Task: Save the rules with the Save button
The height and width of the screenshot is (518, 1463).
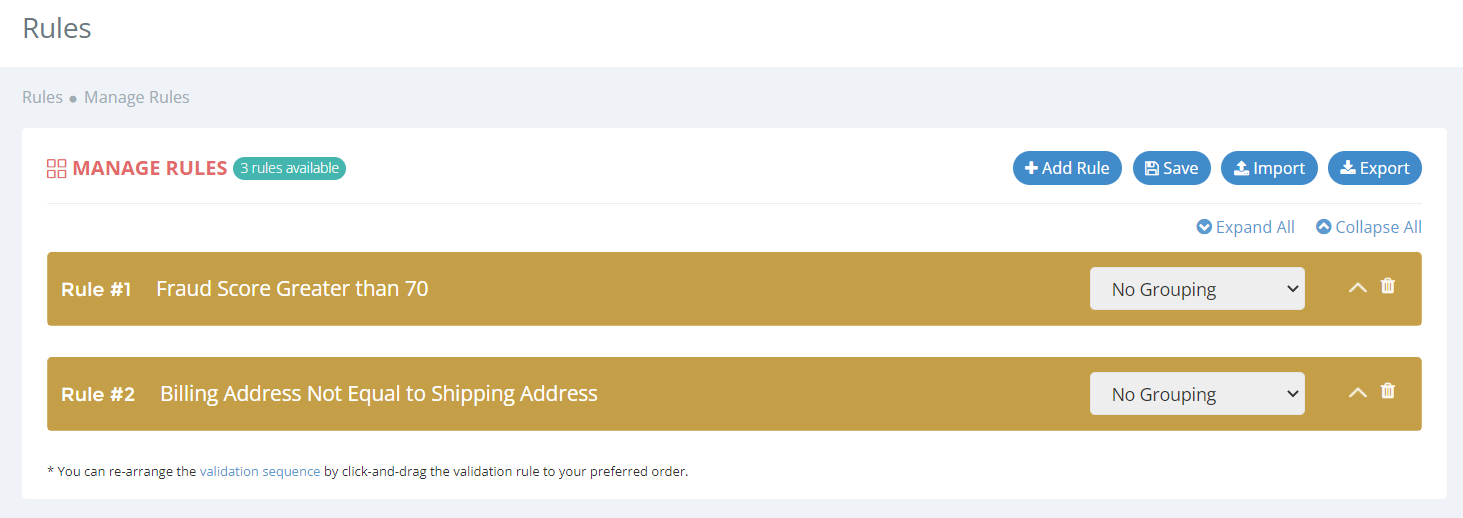Action: (x=1171, y=168)
